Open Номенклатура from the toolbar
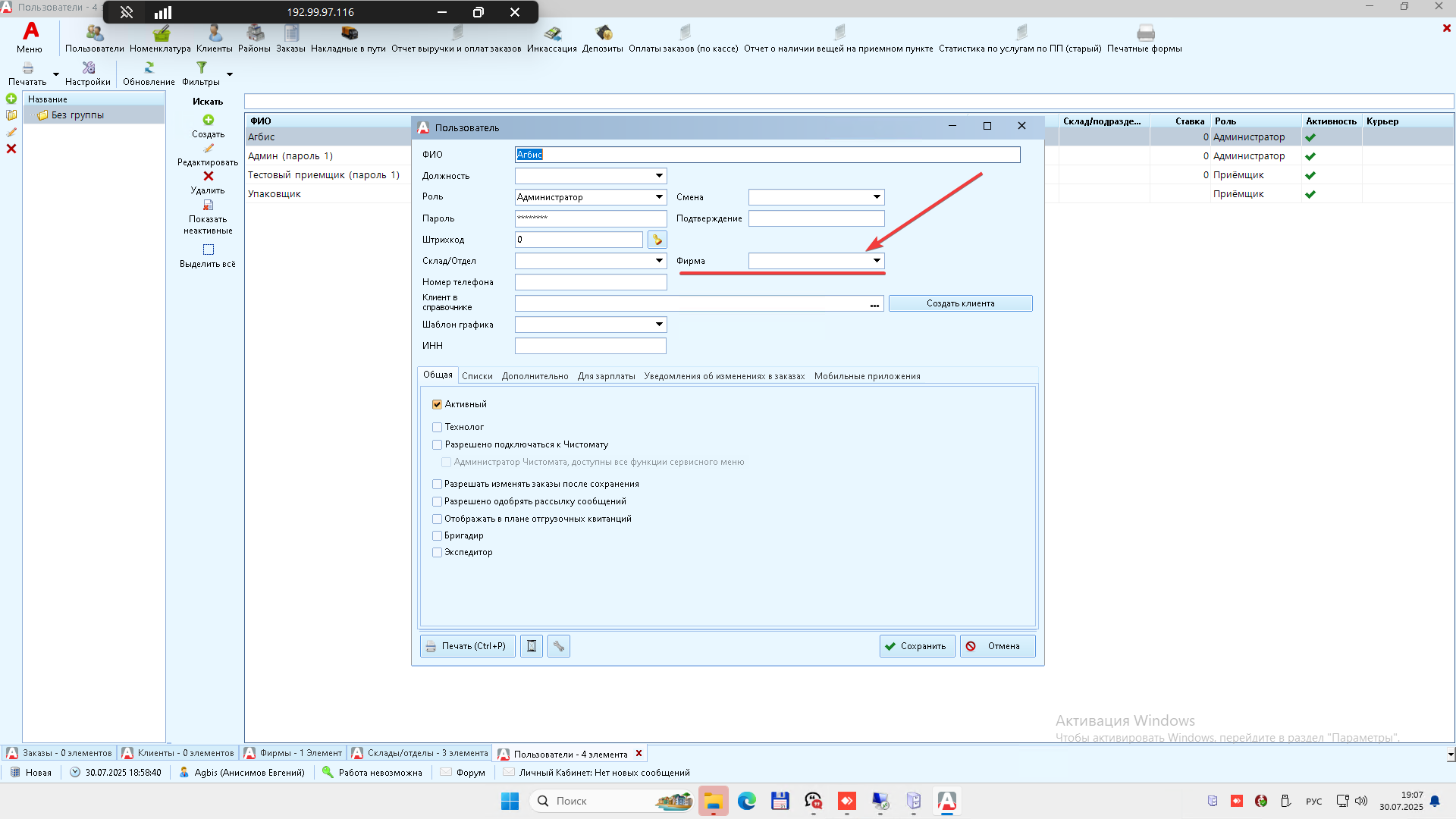The image size is (1456, 819). [x=161, y=33]
